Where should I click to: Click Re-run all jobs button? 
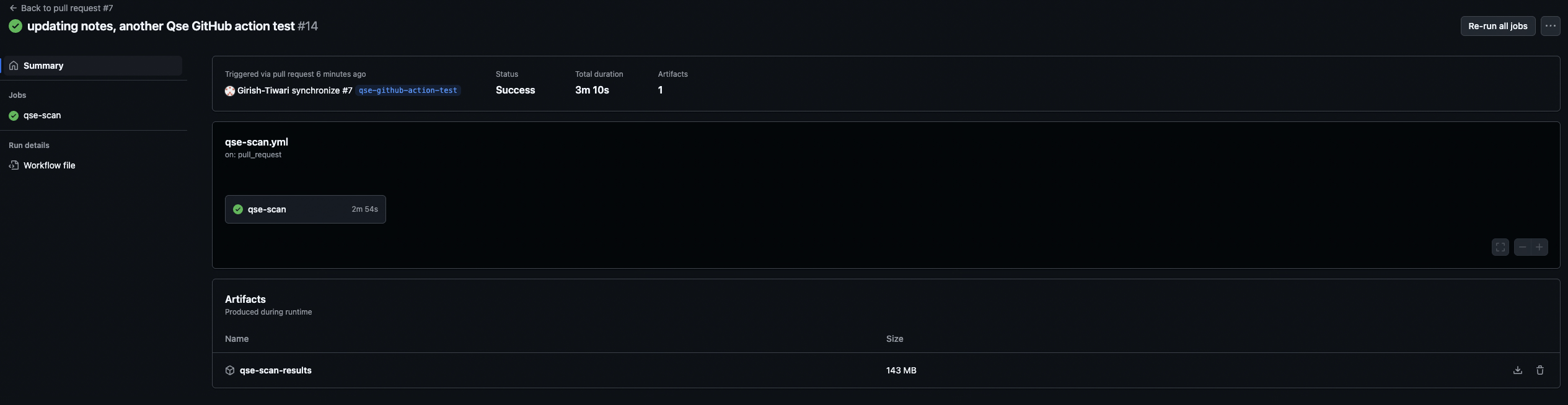tap(1497, 26)
